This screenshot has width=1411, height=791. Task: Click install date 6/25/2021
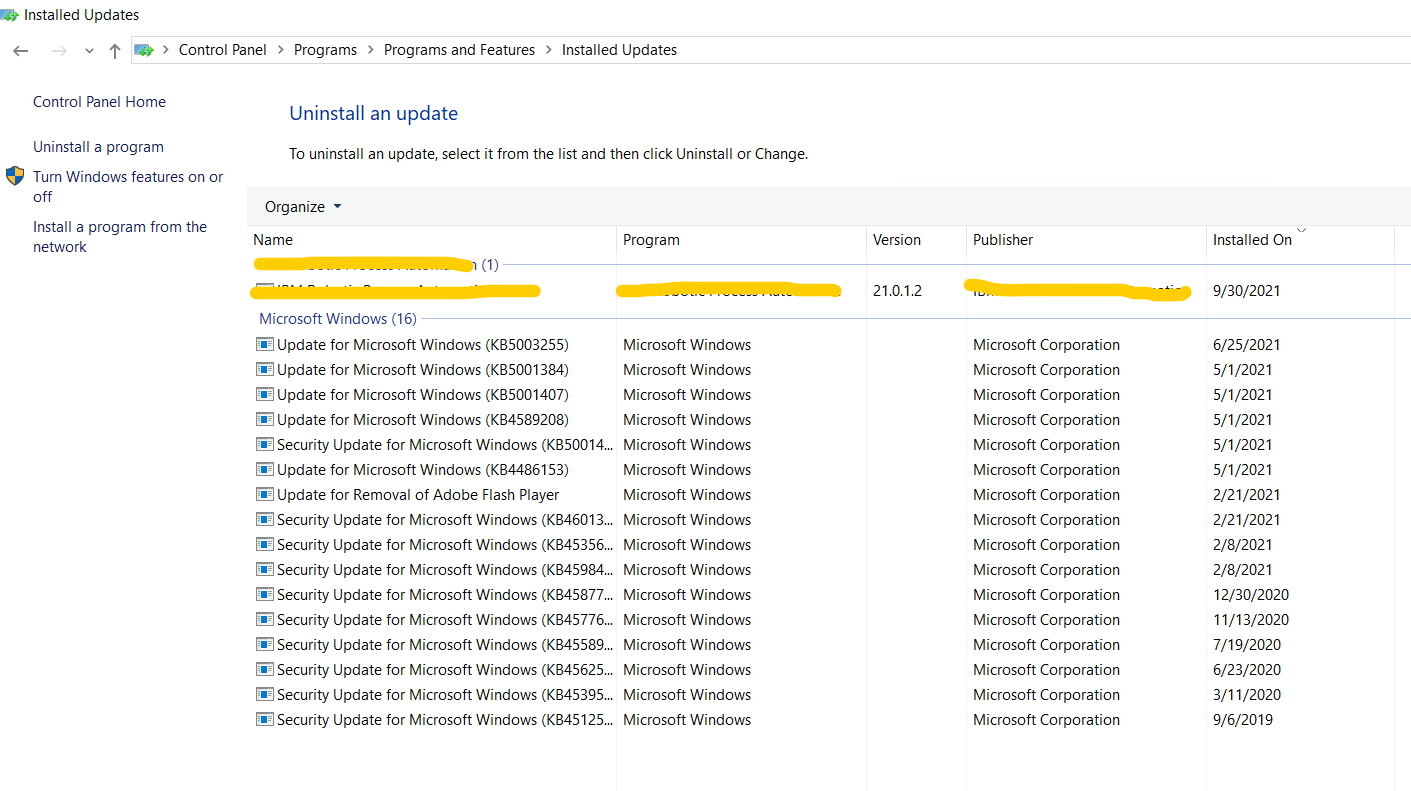coord(1247,345)
